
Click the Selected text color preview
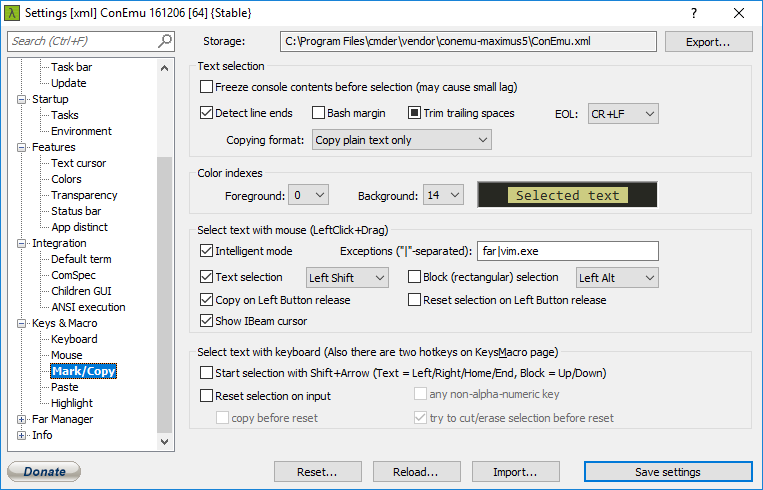567,195
